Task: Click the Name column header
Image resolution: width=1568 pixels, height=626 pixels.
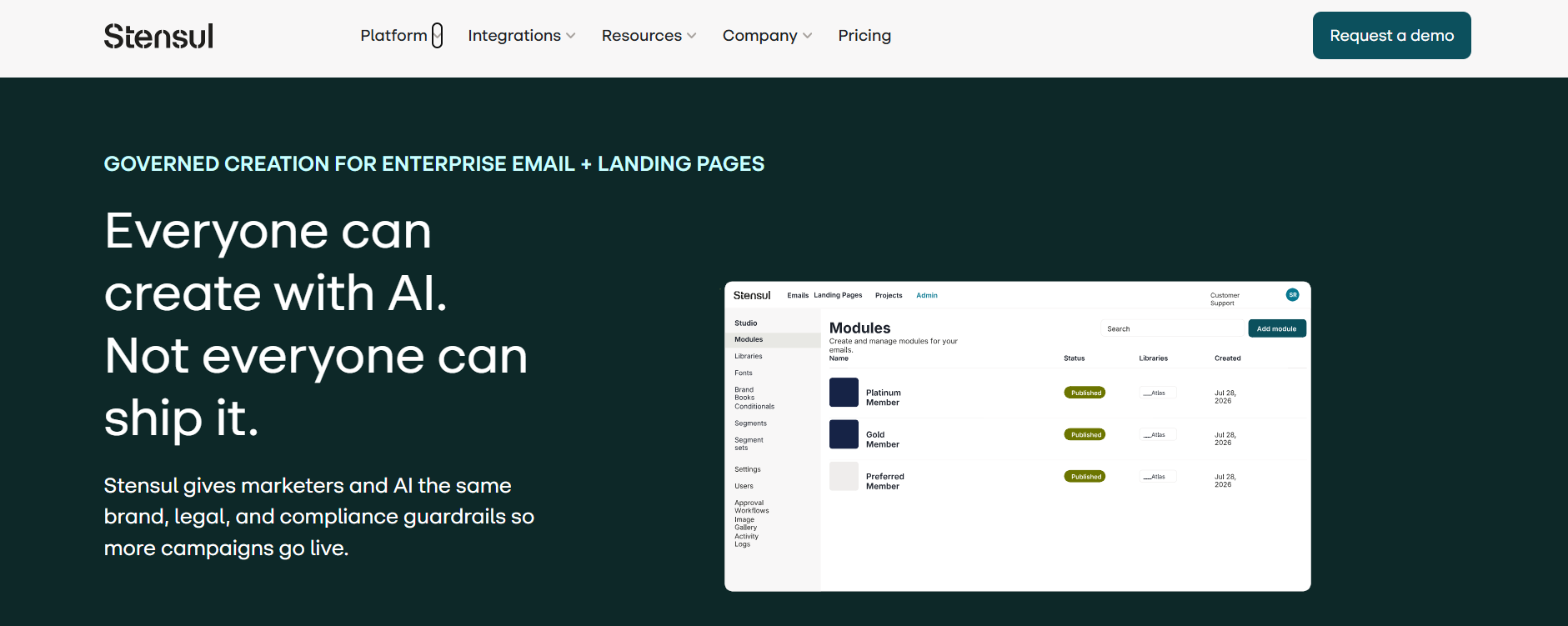Action: [x=839, y=358]
